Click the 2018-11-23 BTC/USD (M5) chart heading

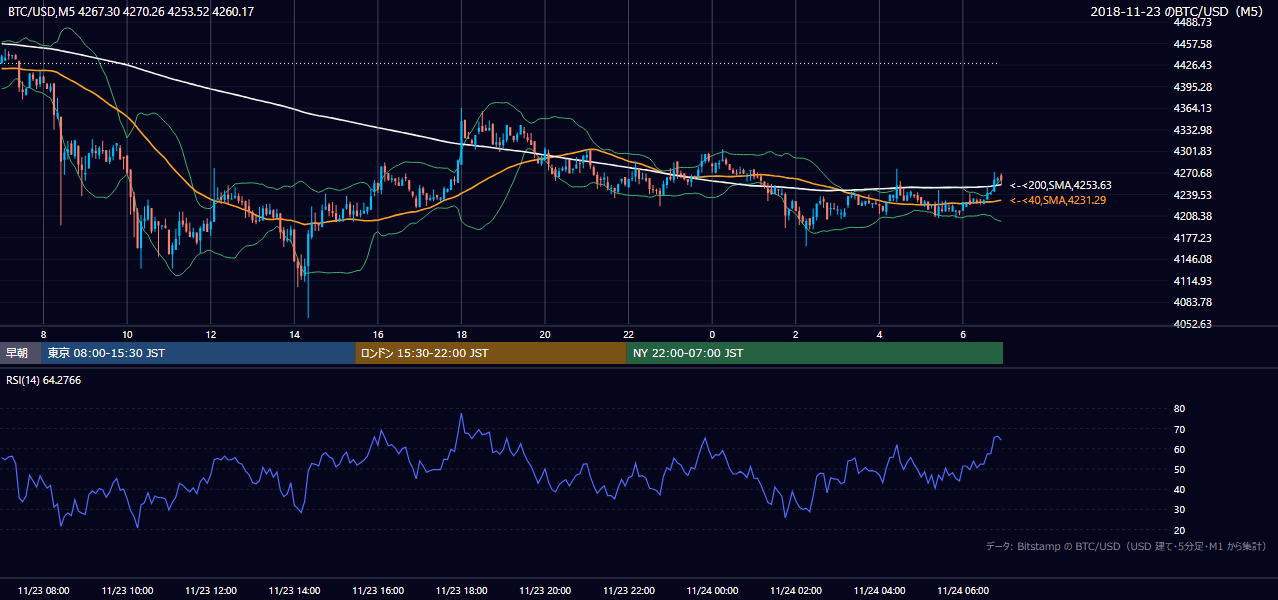point(1179,11)
